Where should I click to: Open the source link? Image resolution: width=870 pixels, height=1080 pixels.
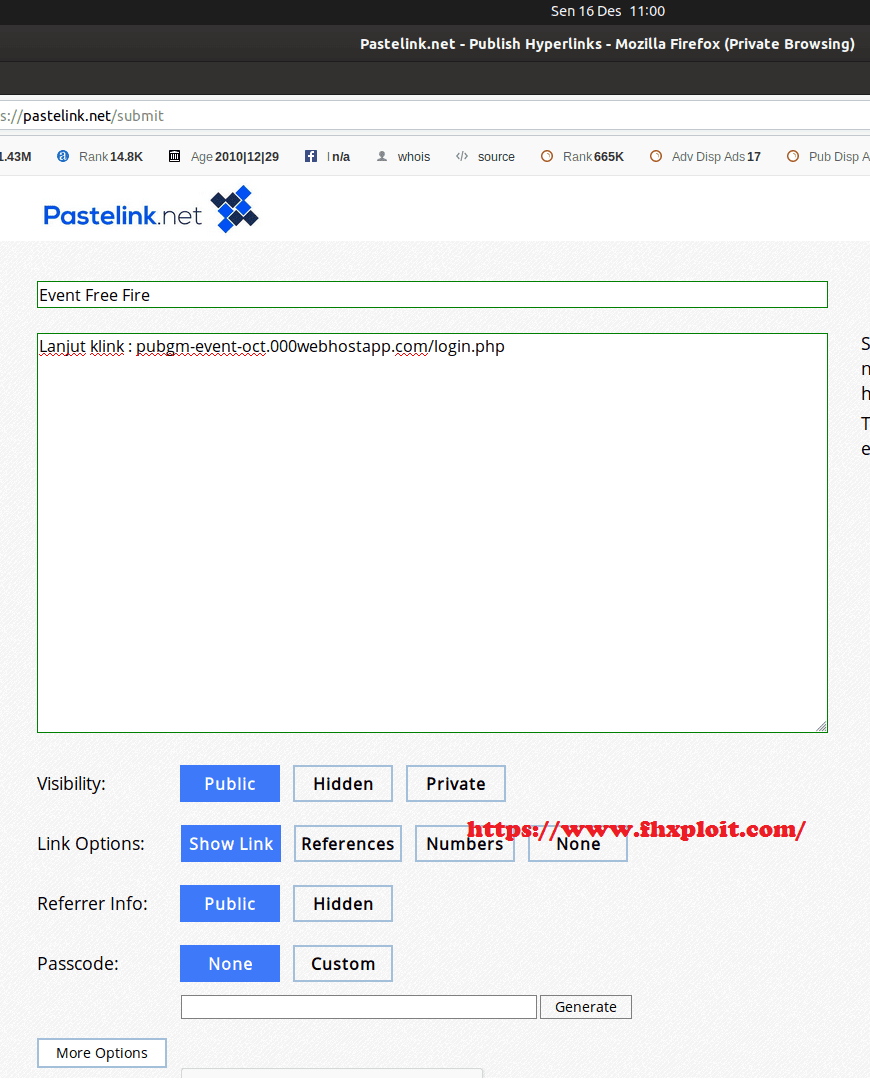[496, 157]
